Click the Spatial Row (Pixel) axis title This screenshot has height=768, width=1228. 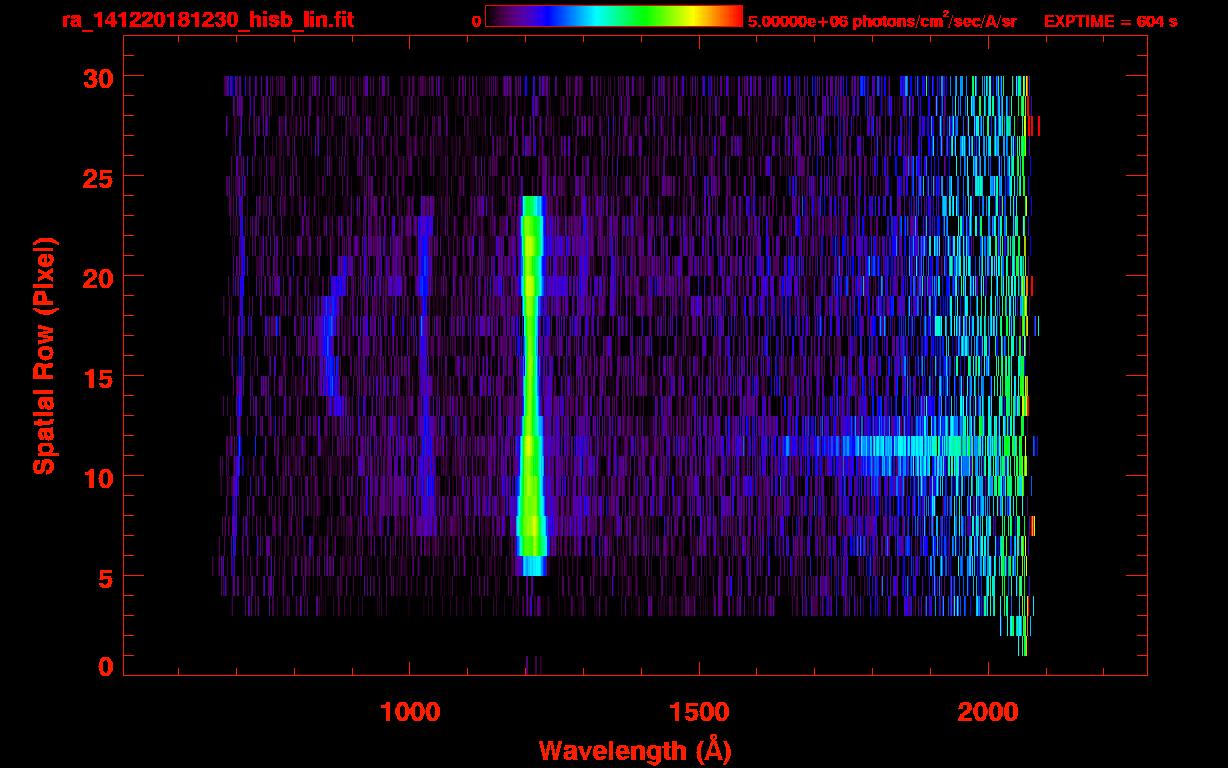(x=43, y=355)
